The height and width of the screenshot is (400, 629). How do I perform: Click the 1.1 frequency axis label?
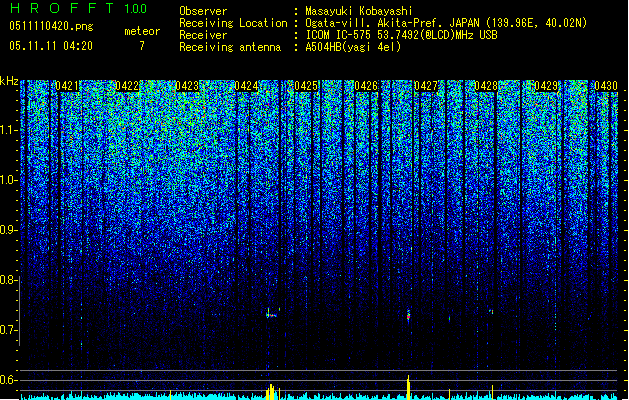(8, 130)
